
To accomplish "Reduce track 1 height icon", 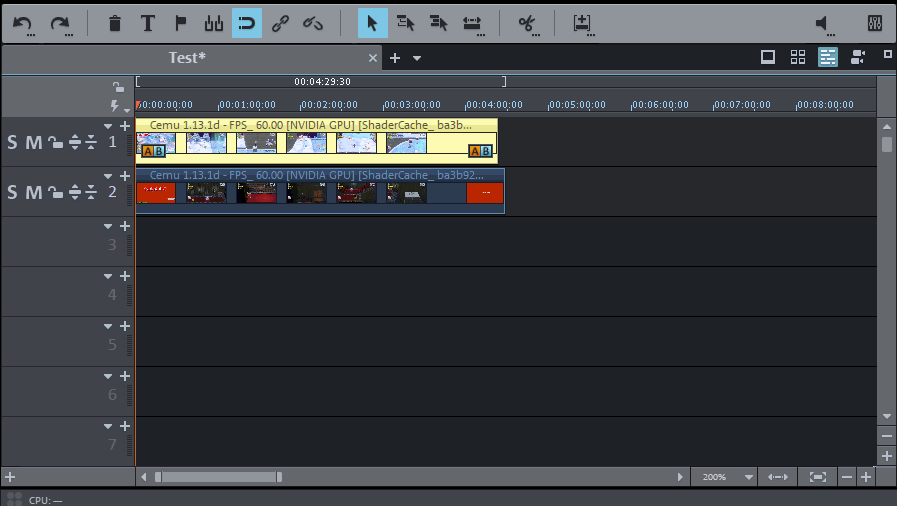I will [91, 142].
